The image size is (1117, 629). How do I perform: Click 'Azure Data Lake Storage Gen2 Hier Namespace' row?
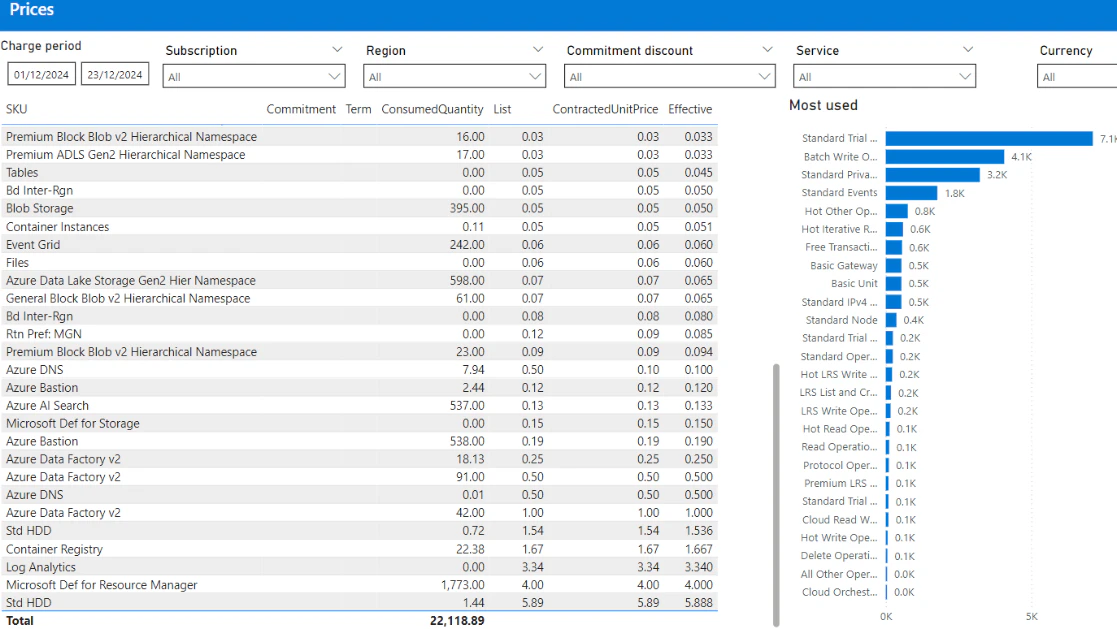(x=359, y=280)
